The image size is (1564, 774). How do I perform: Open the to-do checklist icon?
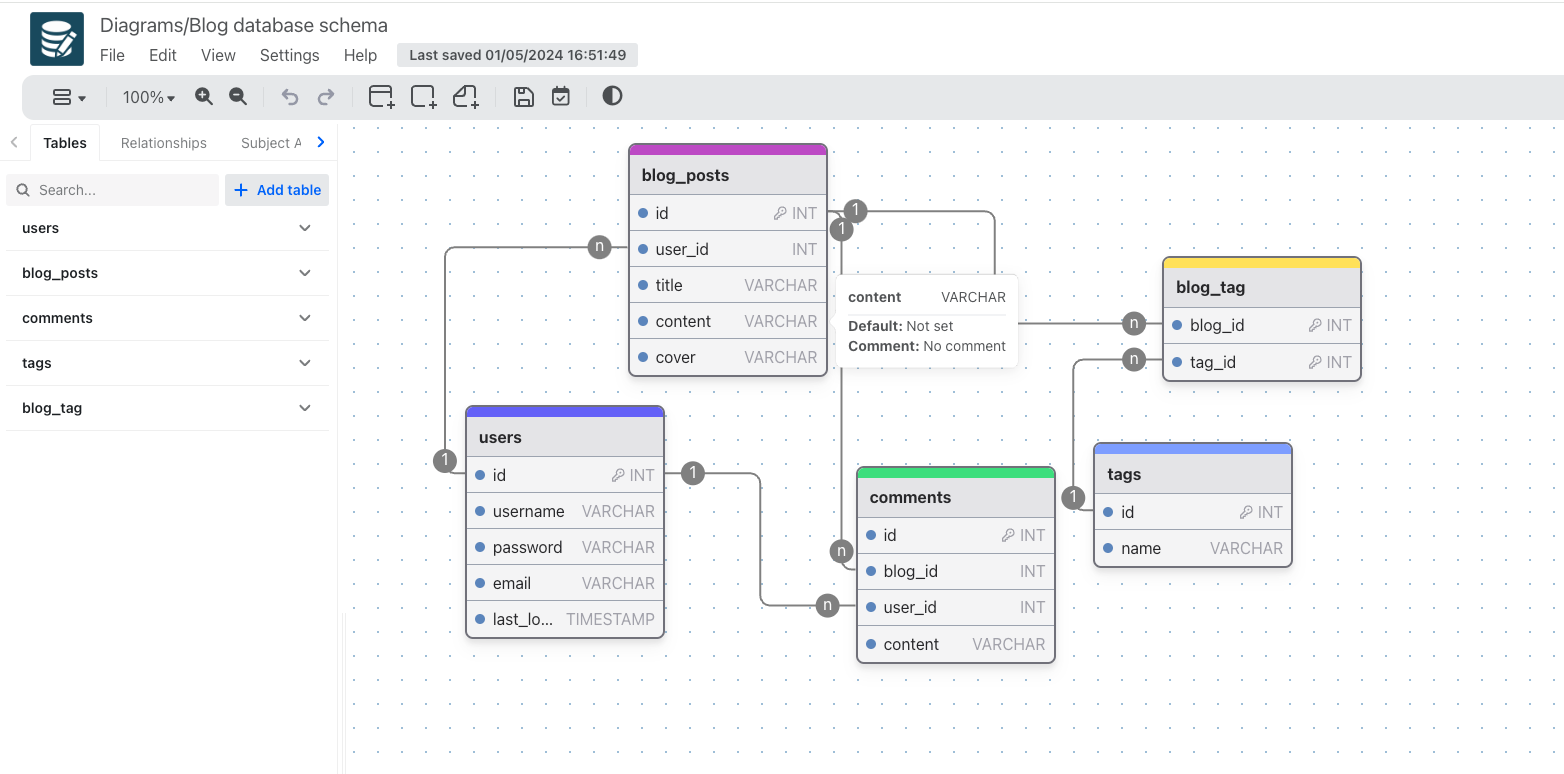point(560,96)
